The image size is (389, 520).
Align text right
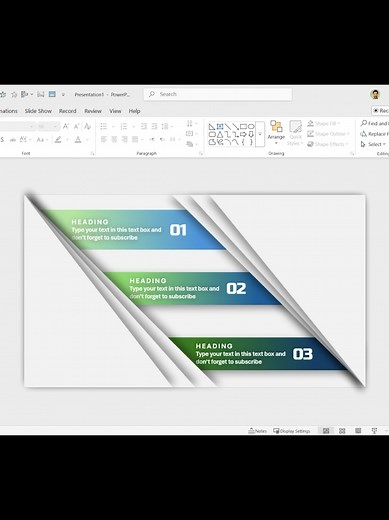(125, 139)
